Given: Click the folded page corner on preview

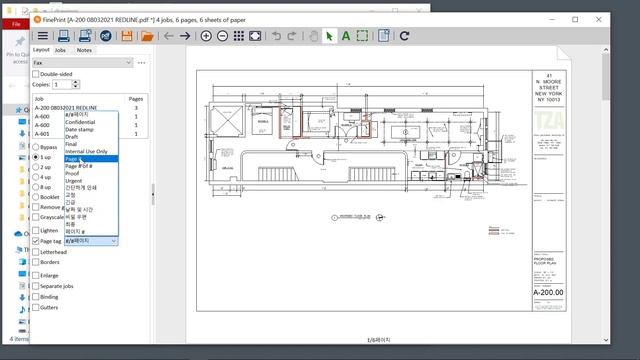Looking at the screenshot, I should 564,53.
